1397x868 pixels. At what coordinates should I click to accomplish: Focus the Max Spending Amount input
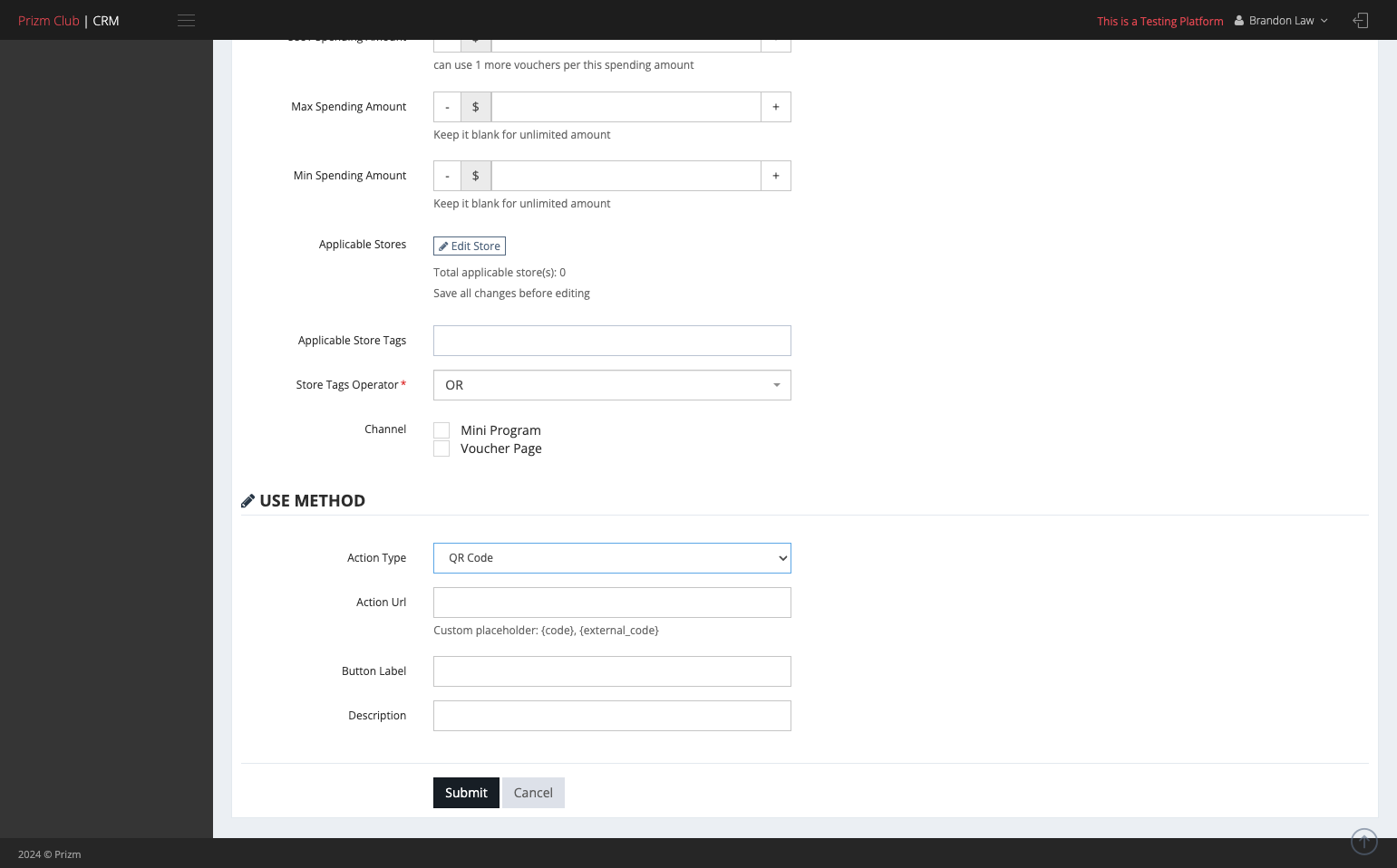[x=626, y=107]
